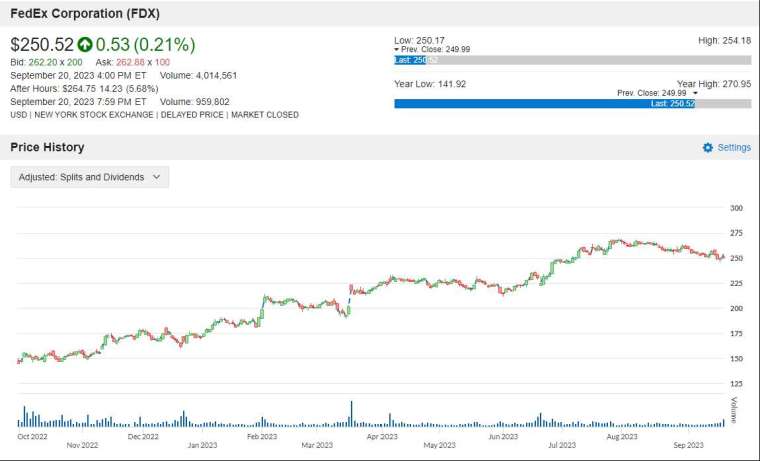Click the vertical Volume axis label
The height and width of the screenshot is (461, 760).
point(734,410)
